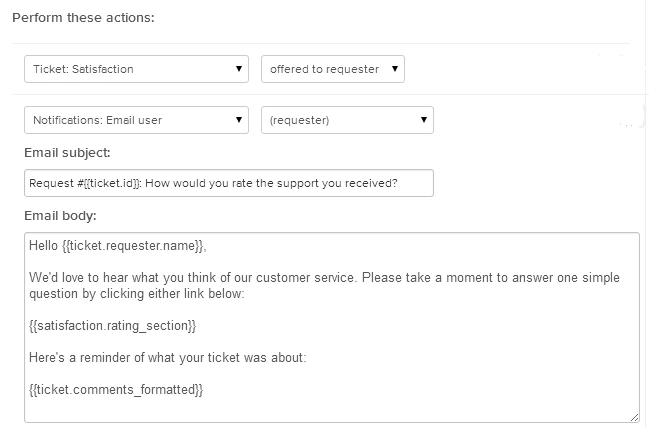
Task: Click the "Email body:" label
Action: (58, 215)
